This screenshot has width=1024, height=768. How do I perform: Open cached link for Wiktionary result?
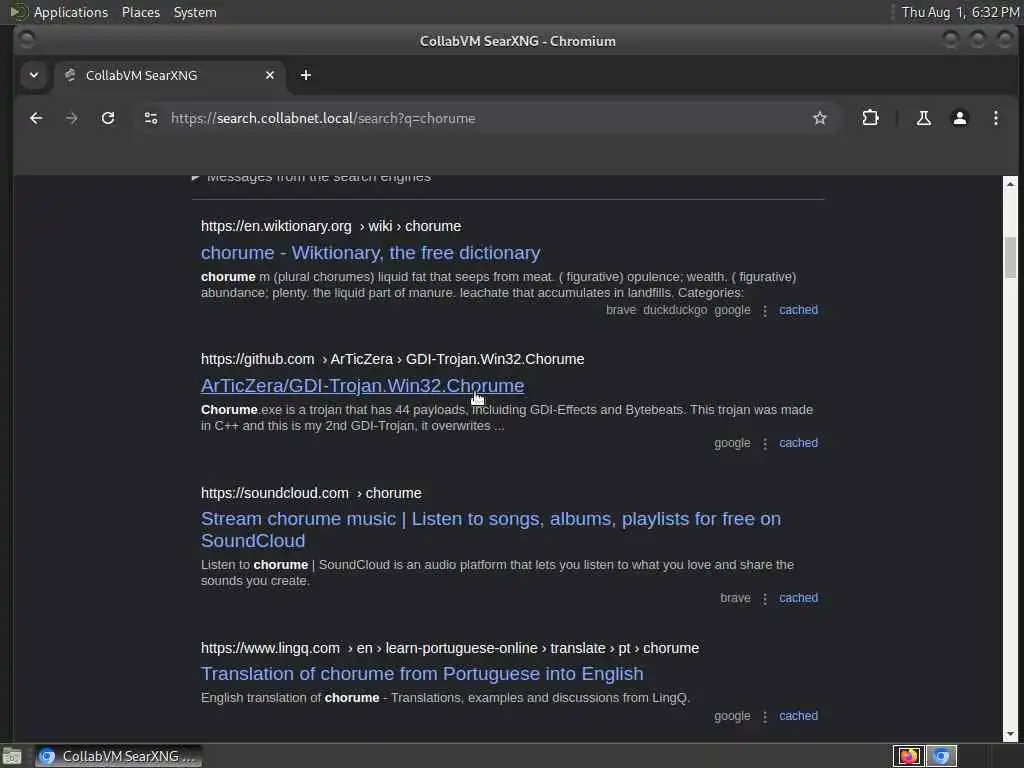click(798, 310)
